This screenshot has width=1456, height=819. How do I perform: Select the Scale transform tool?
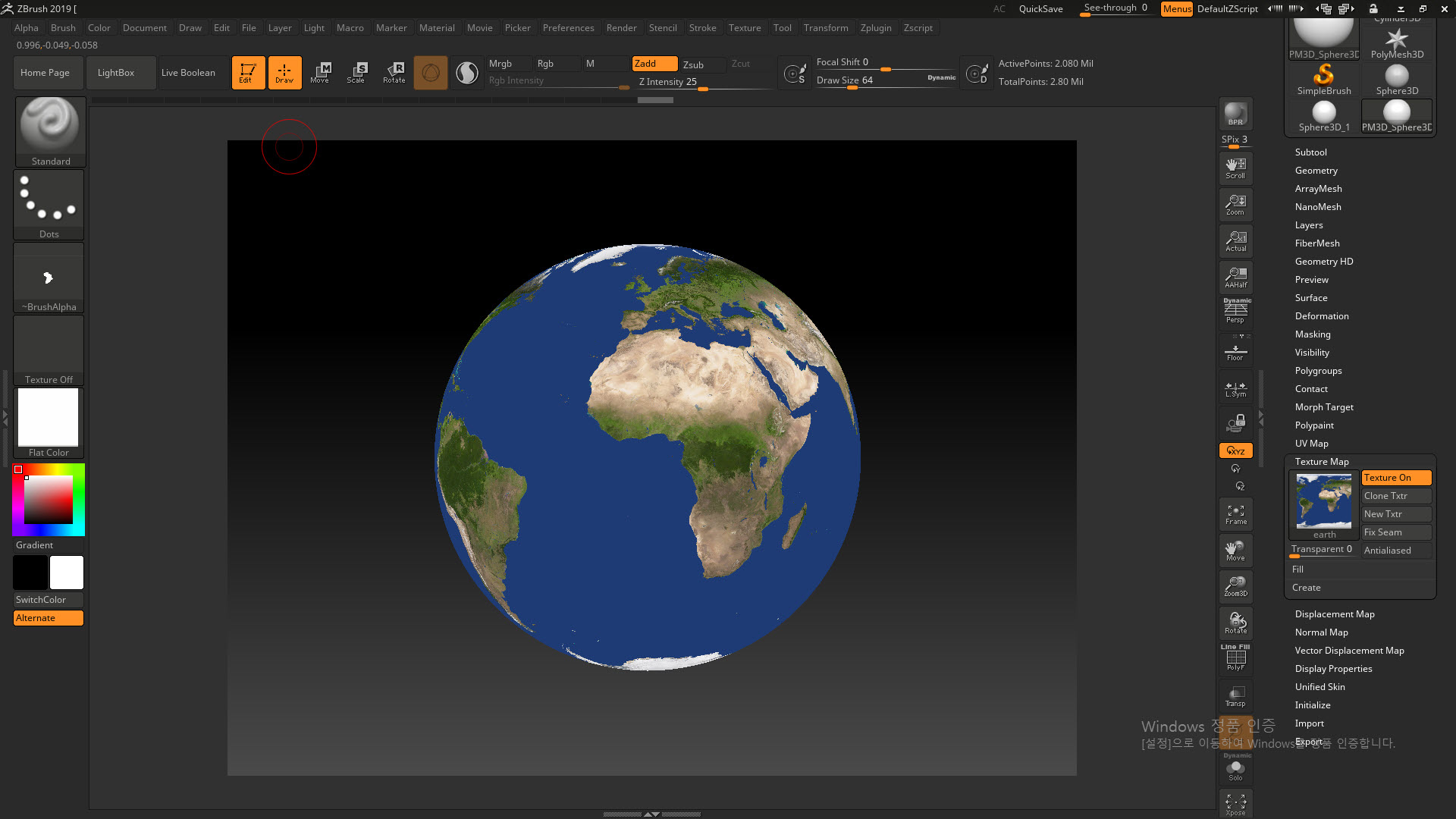pos(356,73)
